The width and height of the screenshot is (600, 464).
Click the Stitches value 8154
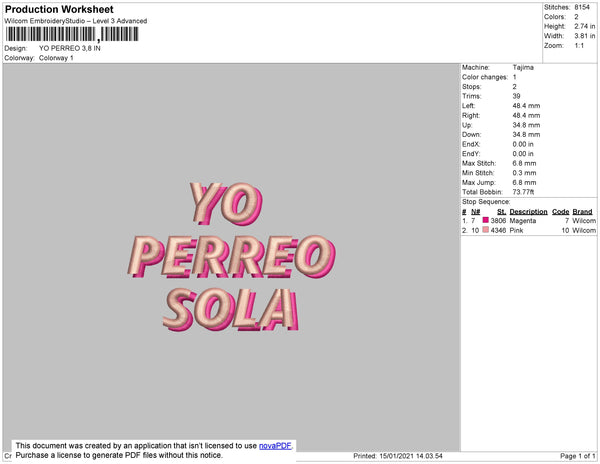[582, 7]
